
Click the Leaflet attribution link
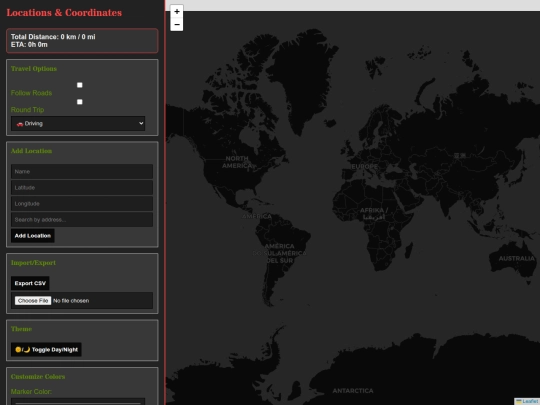click(x=531, y=402)
